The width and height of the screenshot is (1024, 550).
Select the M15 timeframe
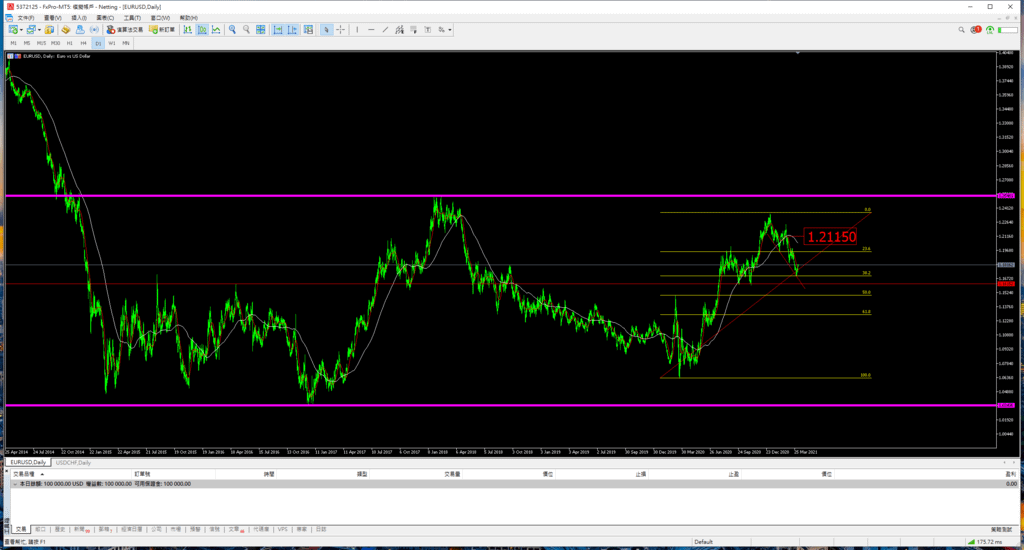pyautogui.click(x=41, y=43)
